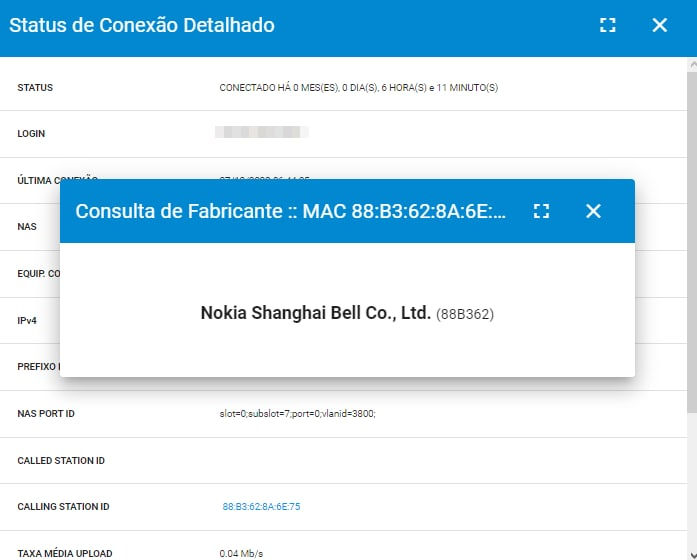Image resolution: width=697 pixels, height=560 pixels.
Task: Click the blurred LOGIN value
Action: click(261, 132)
